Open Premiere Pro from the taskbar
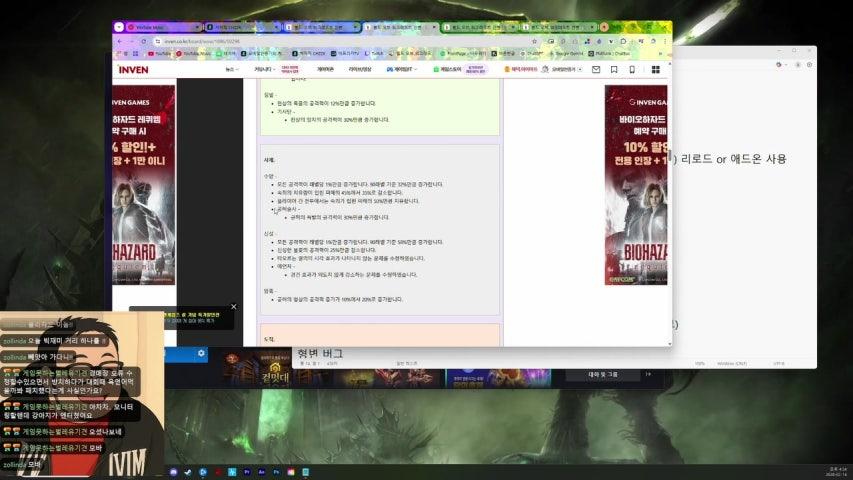 click(x=246, y=471)
